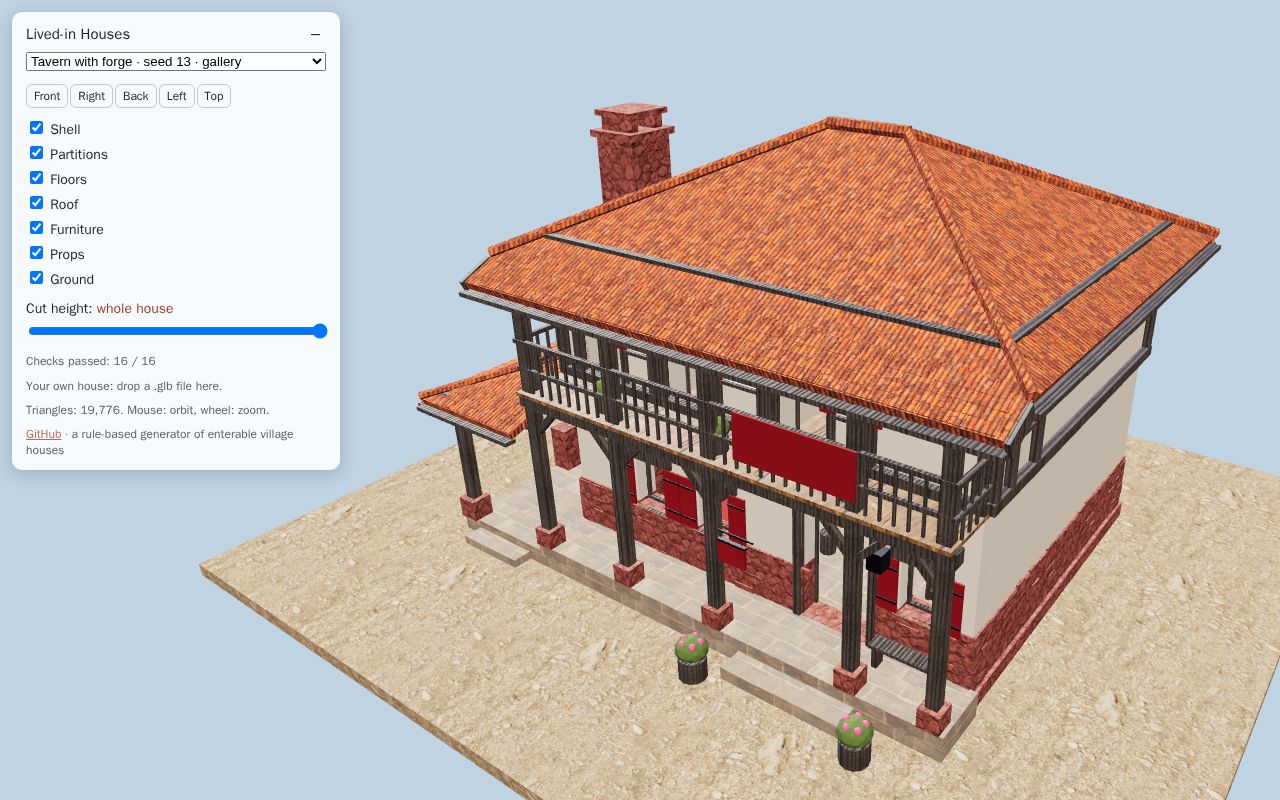Image resolution: width=1280 pixels, height=800 pixels.
Task: Switch to the Right view
Action: (91, 96)
